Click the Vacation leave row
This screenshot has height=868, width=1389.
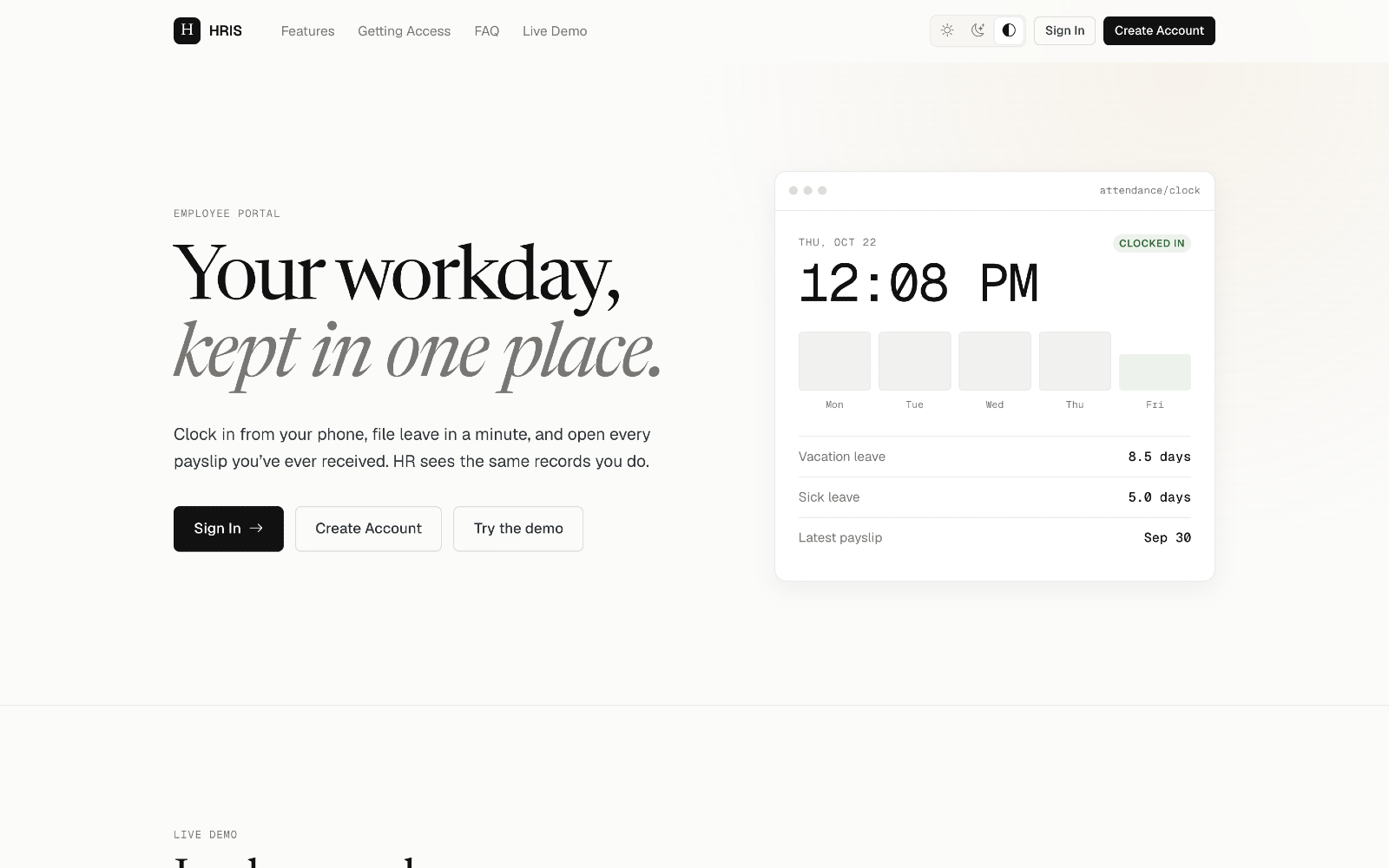[995, 457]
